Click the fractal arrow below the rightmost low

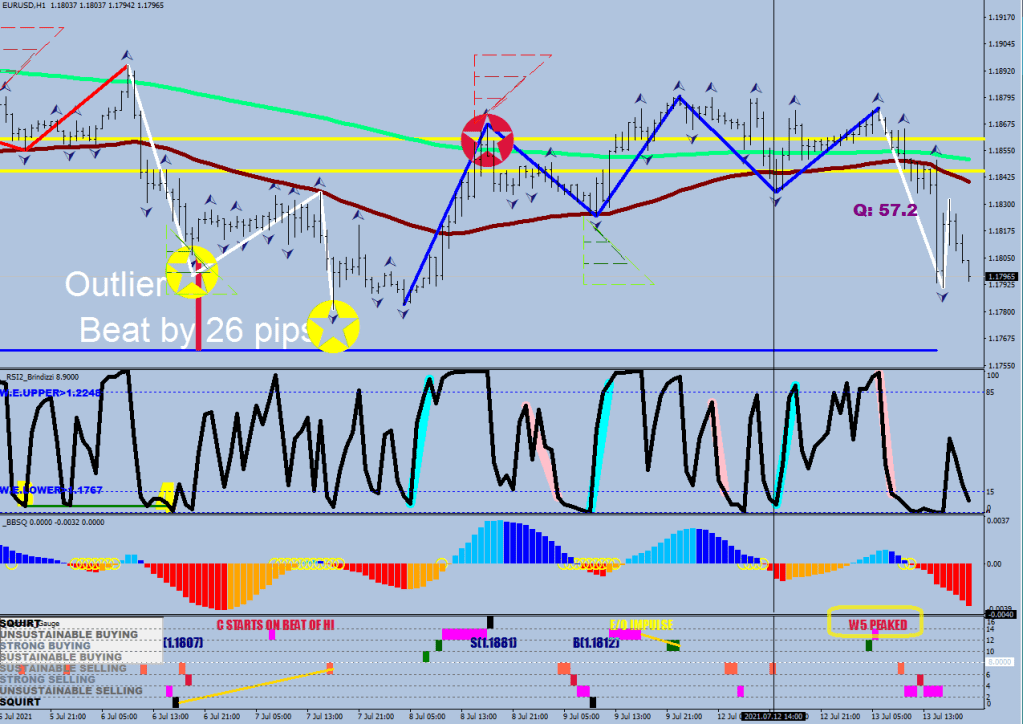(x=942, y=297)
